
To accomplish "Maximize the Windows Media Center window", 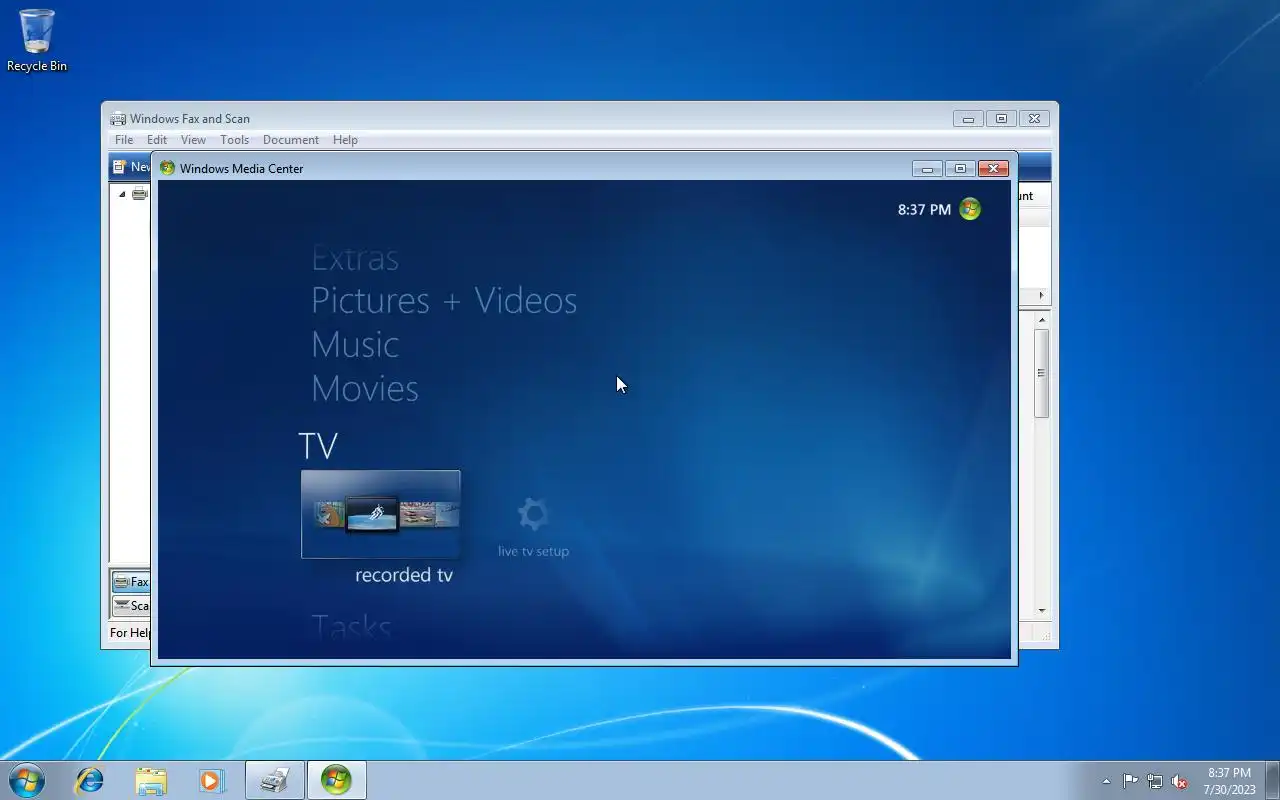I will point(960,168).
